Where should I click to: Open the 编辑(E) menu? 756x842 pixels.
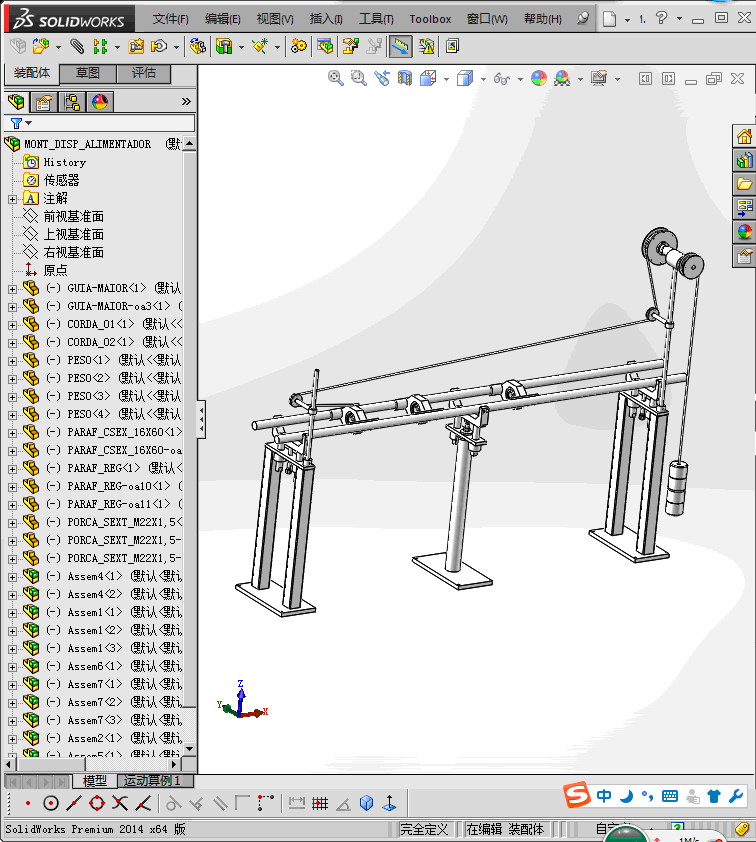(222, 19)
